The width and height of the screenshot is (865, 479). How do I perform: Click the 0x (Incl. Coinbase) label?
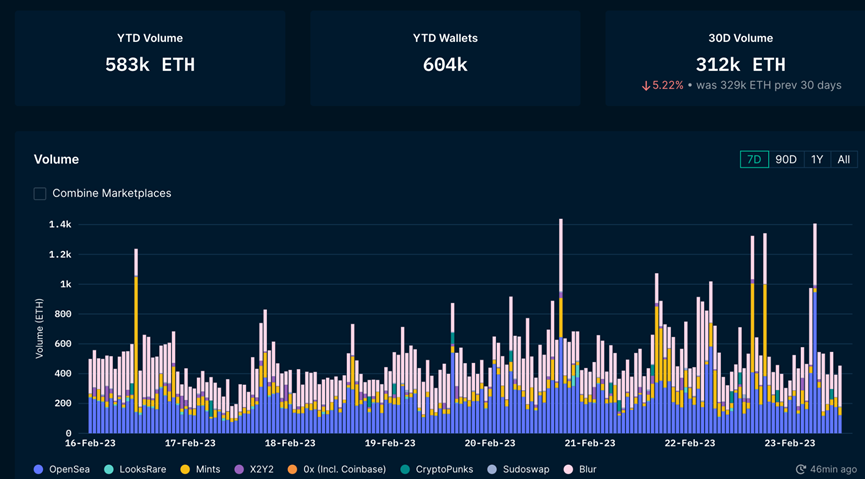[344, 470]
